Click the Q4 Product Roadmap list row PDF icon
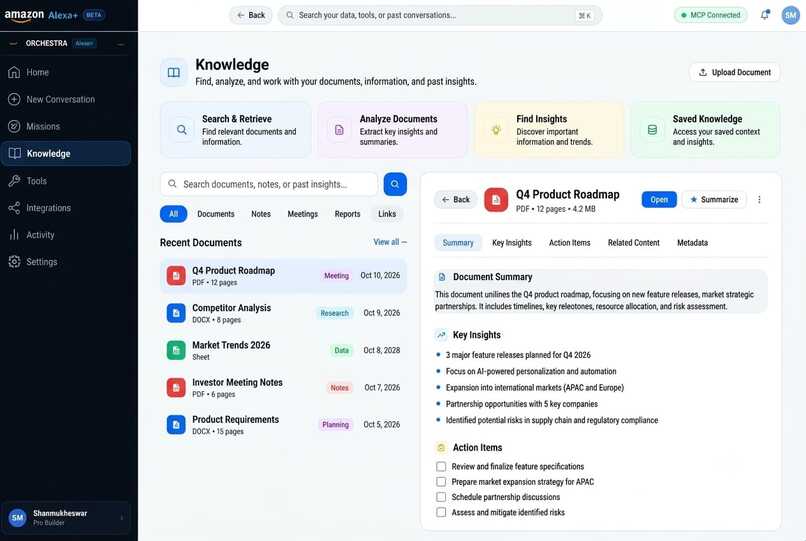Image resolution: width=806 pixels, height=541 pixels. [176, 276]
